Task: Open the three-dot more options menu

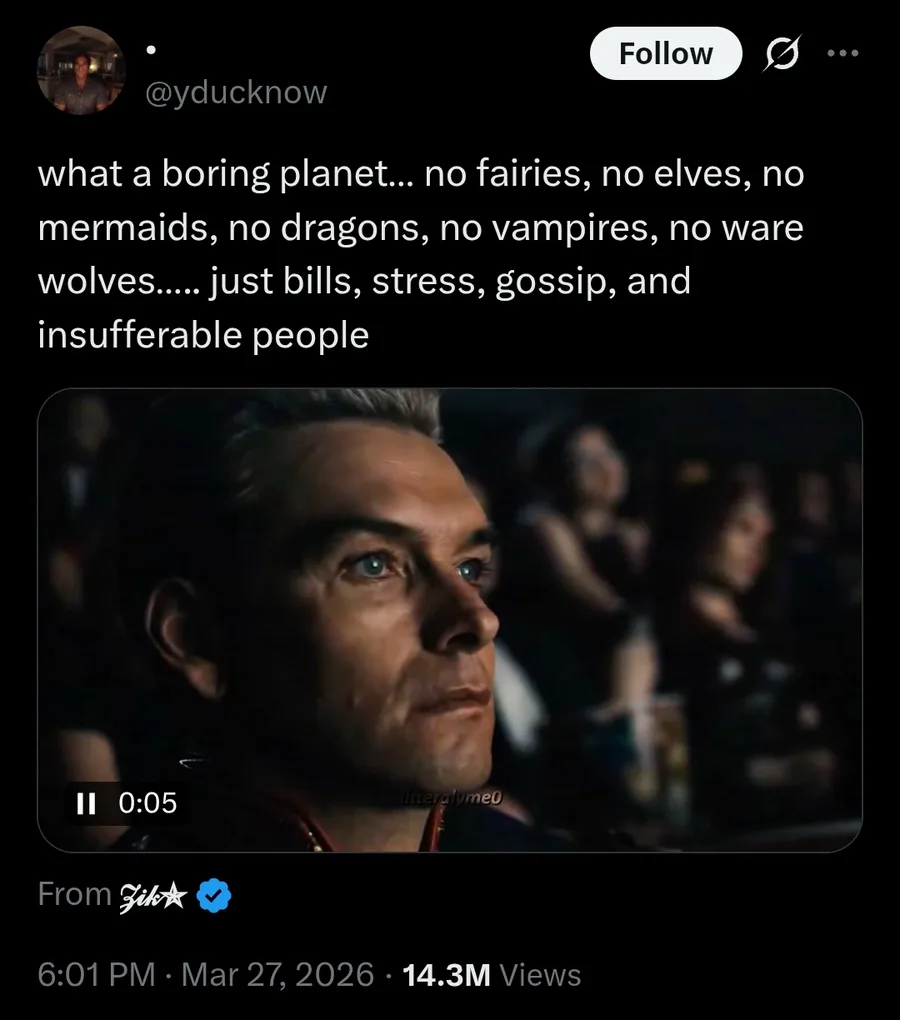Action: coord(842,54)
